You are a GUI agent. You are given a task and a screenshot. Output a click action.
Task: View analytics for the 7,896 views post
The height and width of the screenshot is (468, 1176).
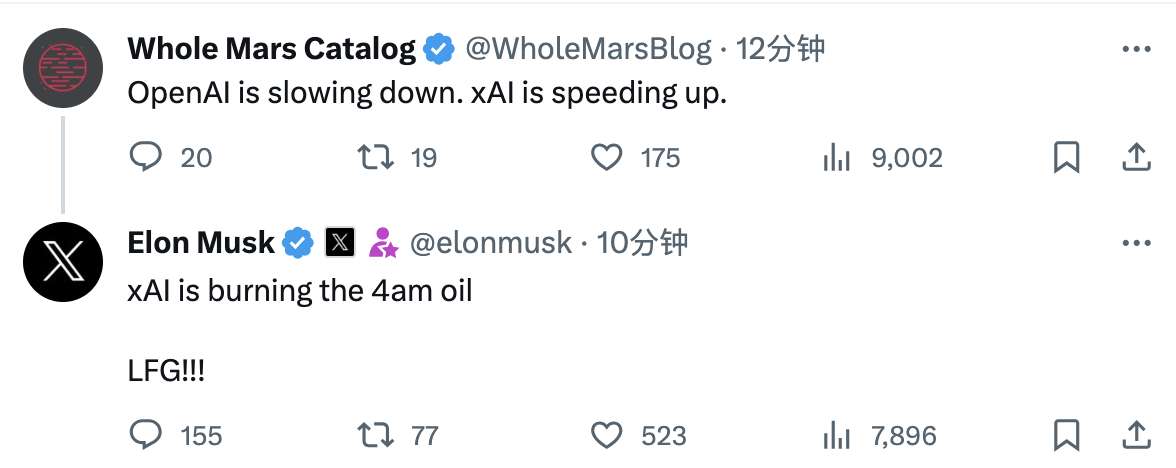pos(835,435)
